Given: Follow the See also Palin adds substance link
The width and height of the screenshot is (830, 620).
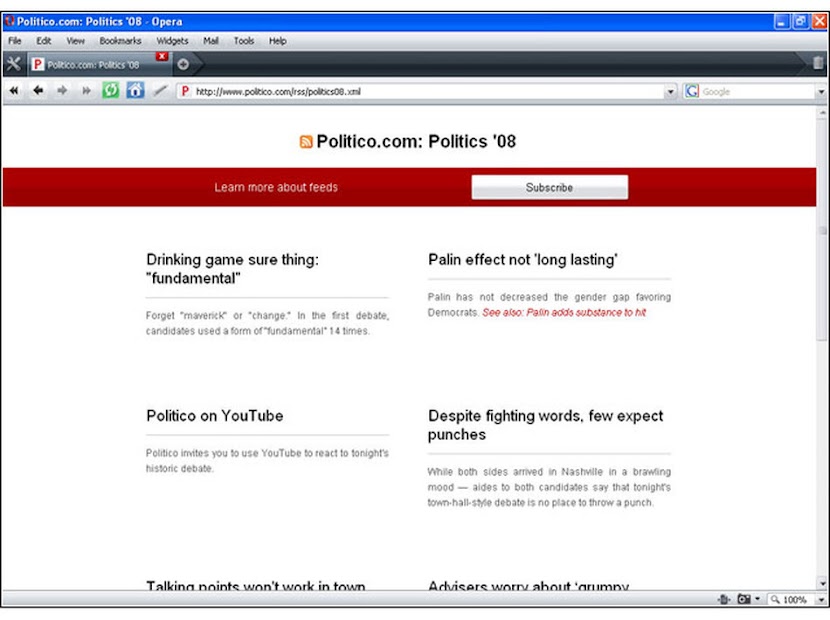Looking at the screenshot, I should pos(564,312).
